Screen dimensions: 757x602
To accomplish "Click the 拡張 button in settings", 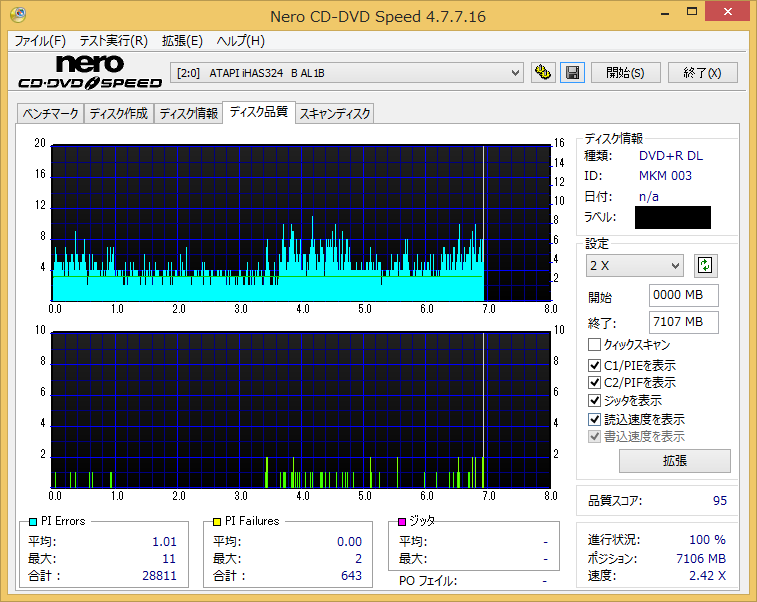I will click(675, 461).
